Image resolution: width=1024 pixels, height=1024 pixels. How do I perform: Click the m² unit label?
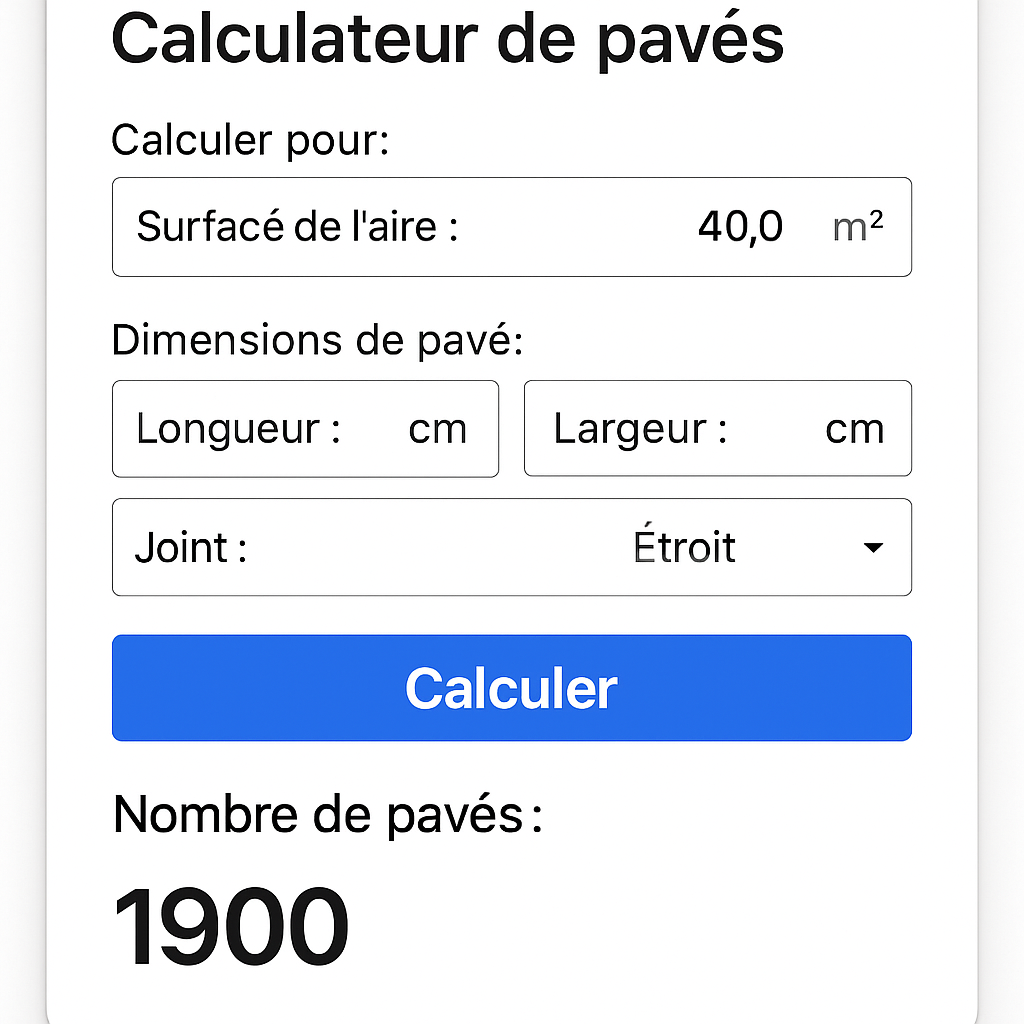[858, 227]
